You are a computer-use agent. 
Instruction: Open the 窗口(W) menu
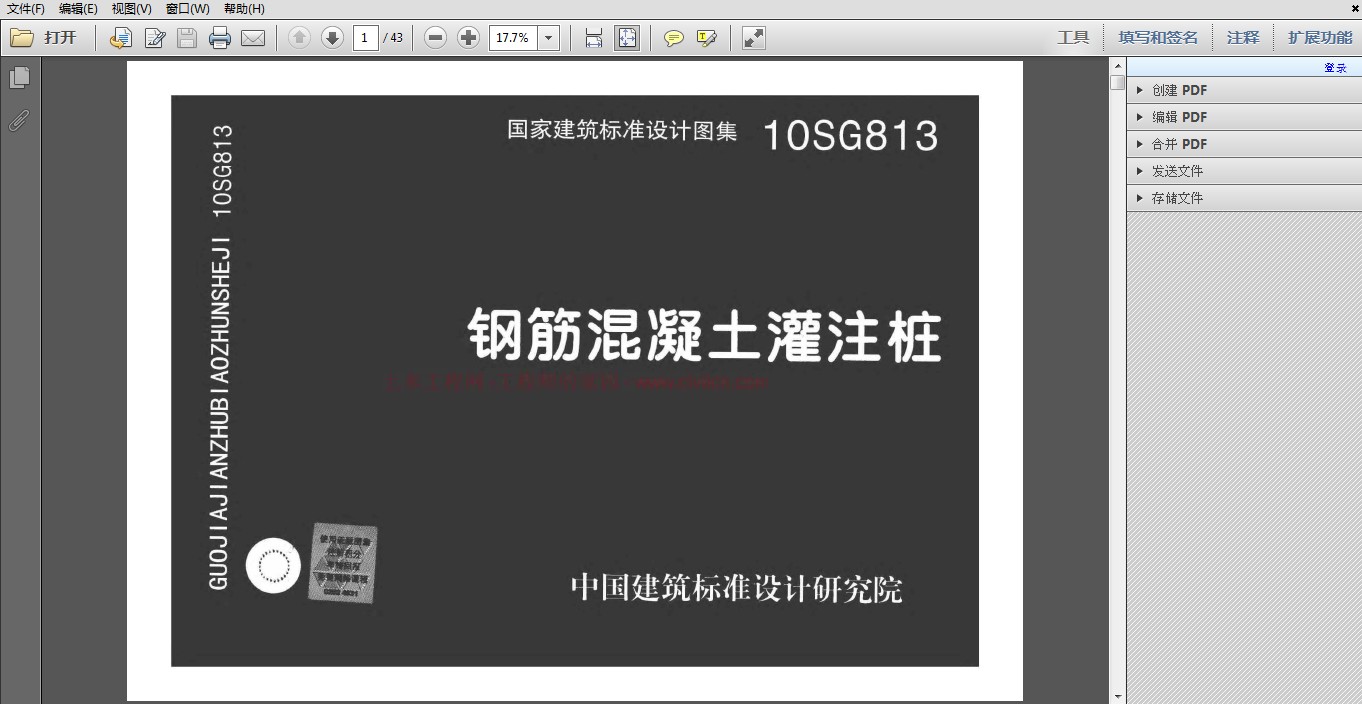[x=188, y=9]
